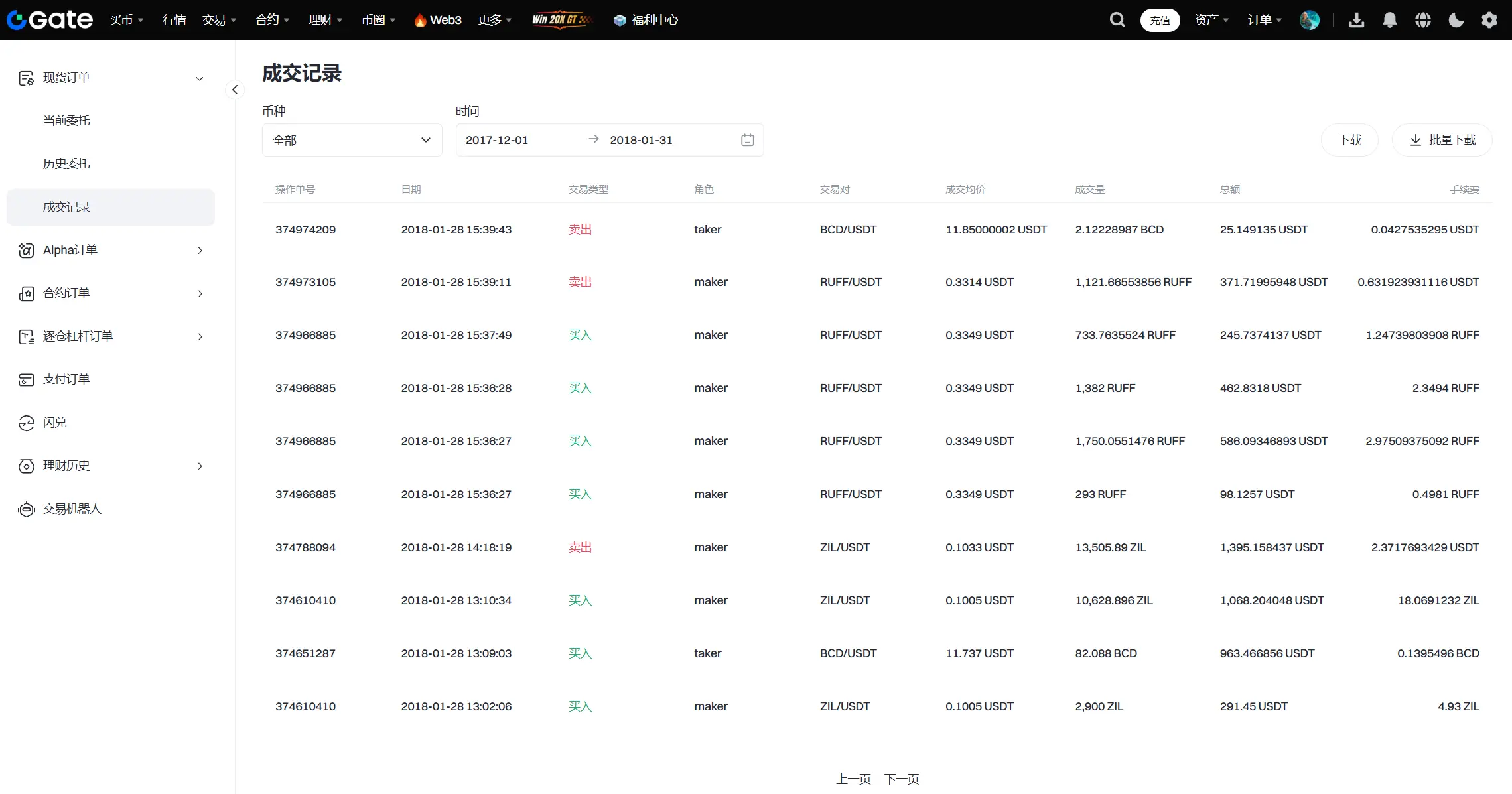Click the 充值 deposit button
This screenshot has width=1512, height=794.
(x=1160, y=20)
